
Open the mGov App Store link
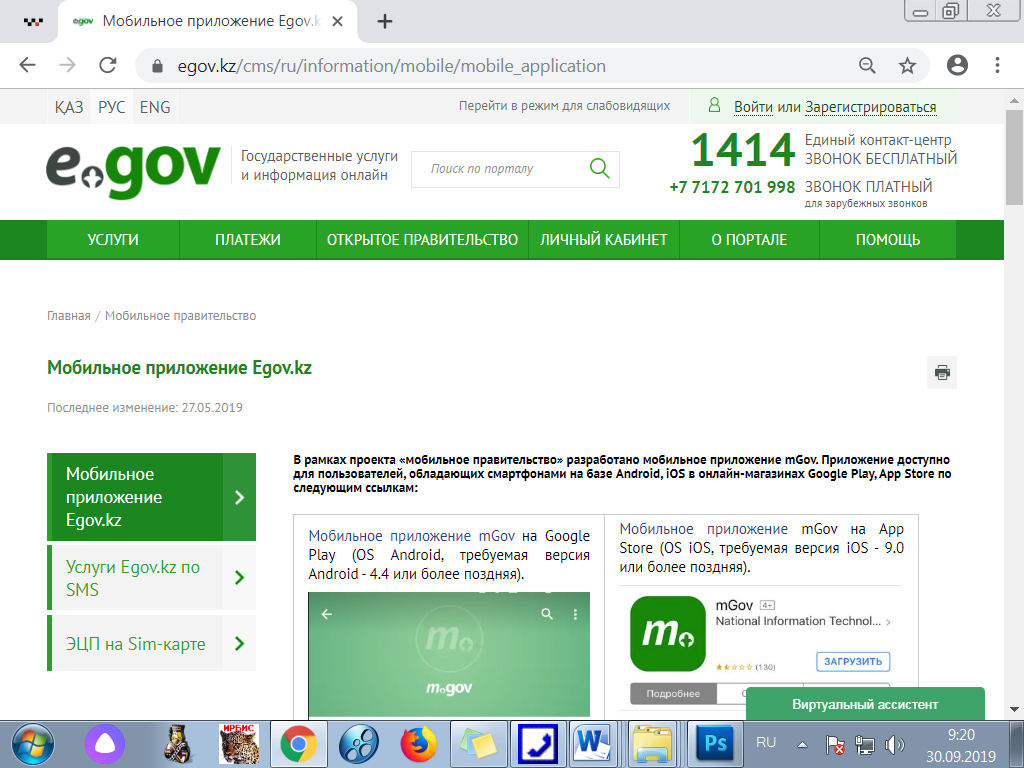[703, 529]
